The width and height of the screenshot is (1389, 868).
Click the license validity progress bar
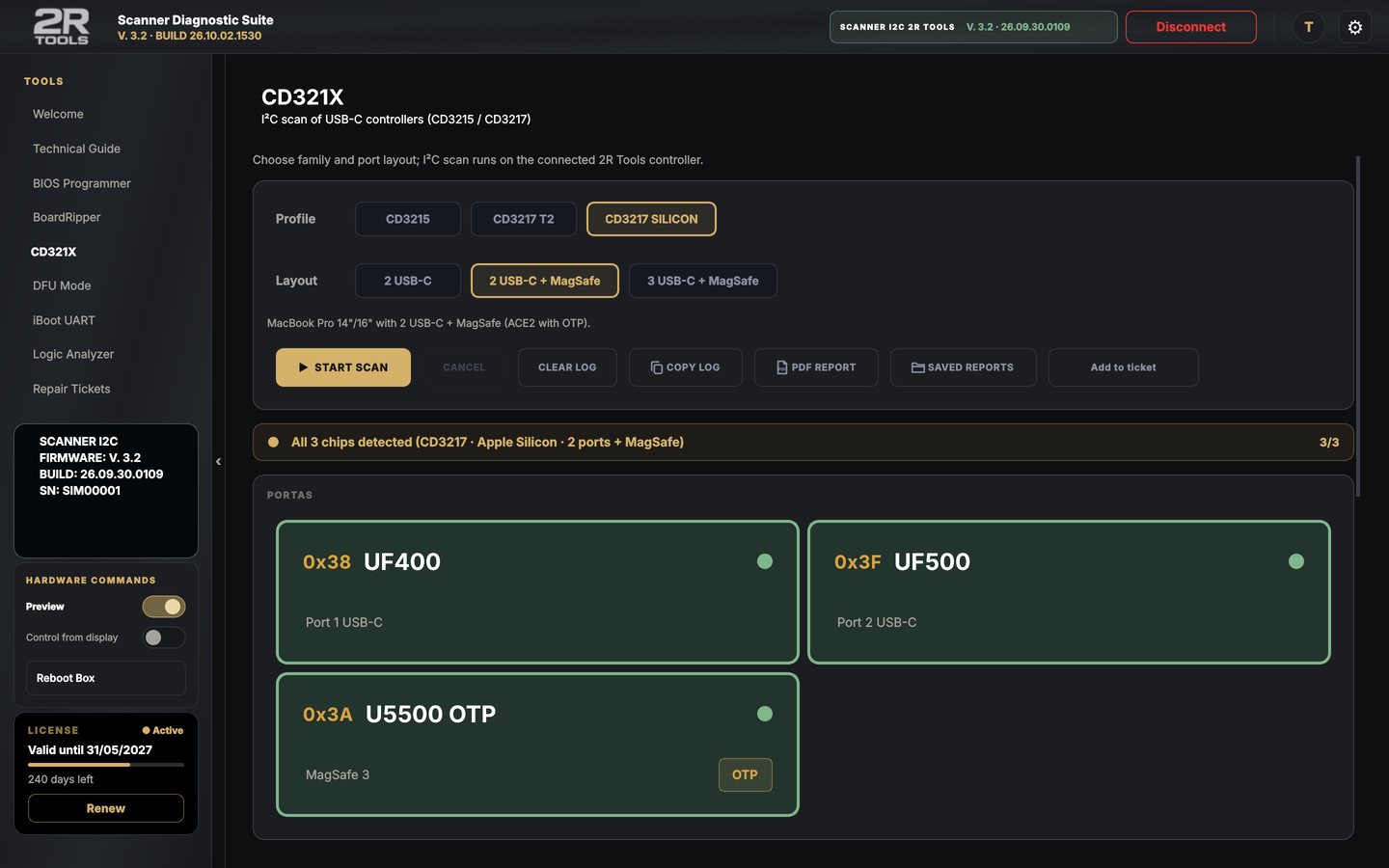[x=106, y=765]
